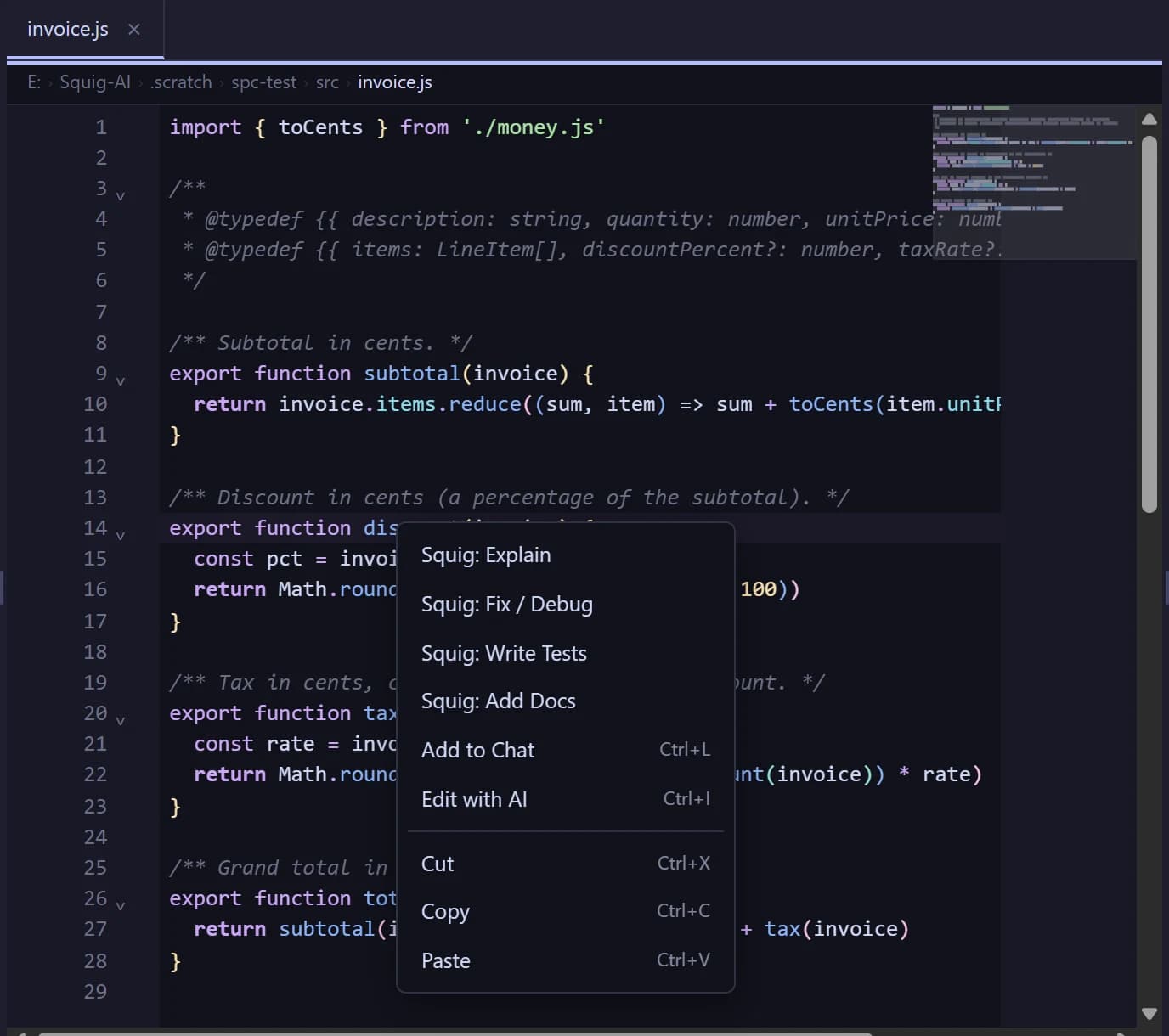Collapse the total function at line 26
The image size is (1169, 1036).
tap(121, 906)
